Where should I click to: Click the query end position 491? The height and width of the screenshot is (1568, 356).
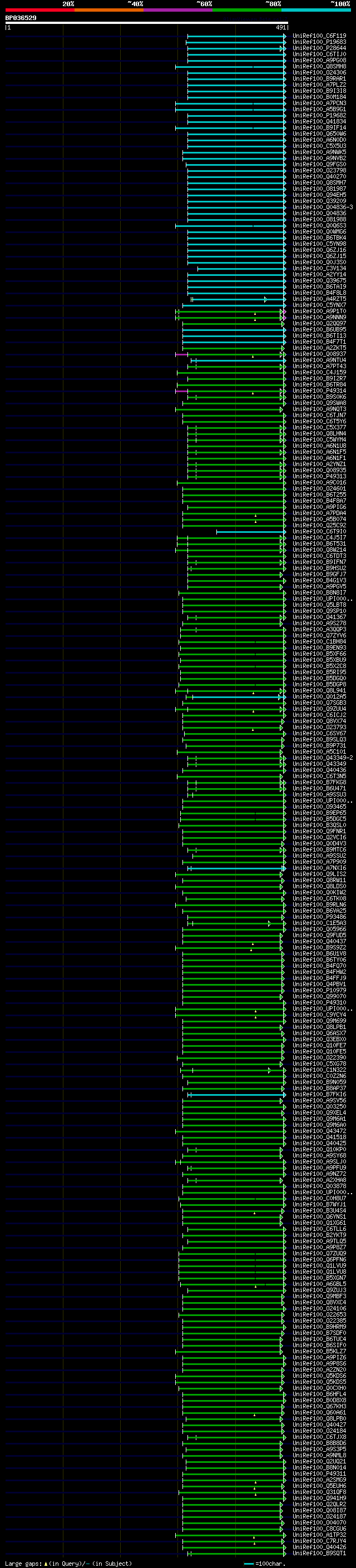[x=280, y=27]
